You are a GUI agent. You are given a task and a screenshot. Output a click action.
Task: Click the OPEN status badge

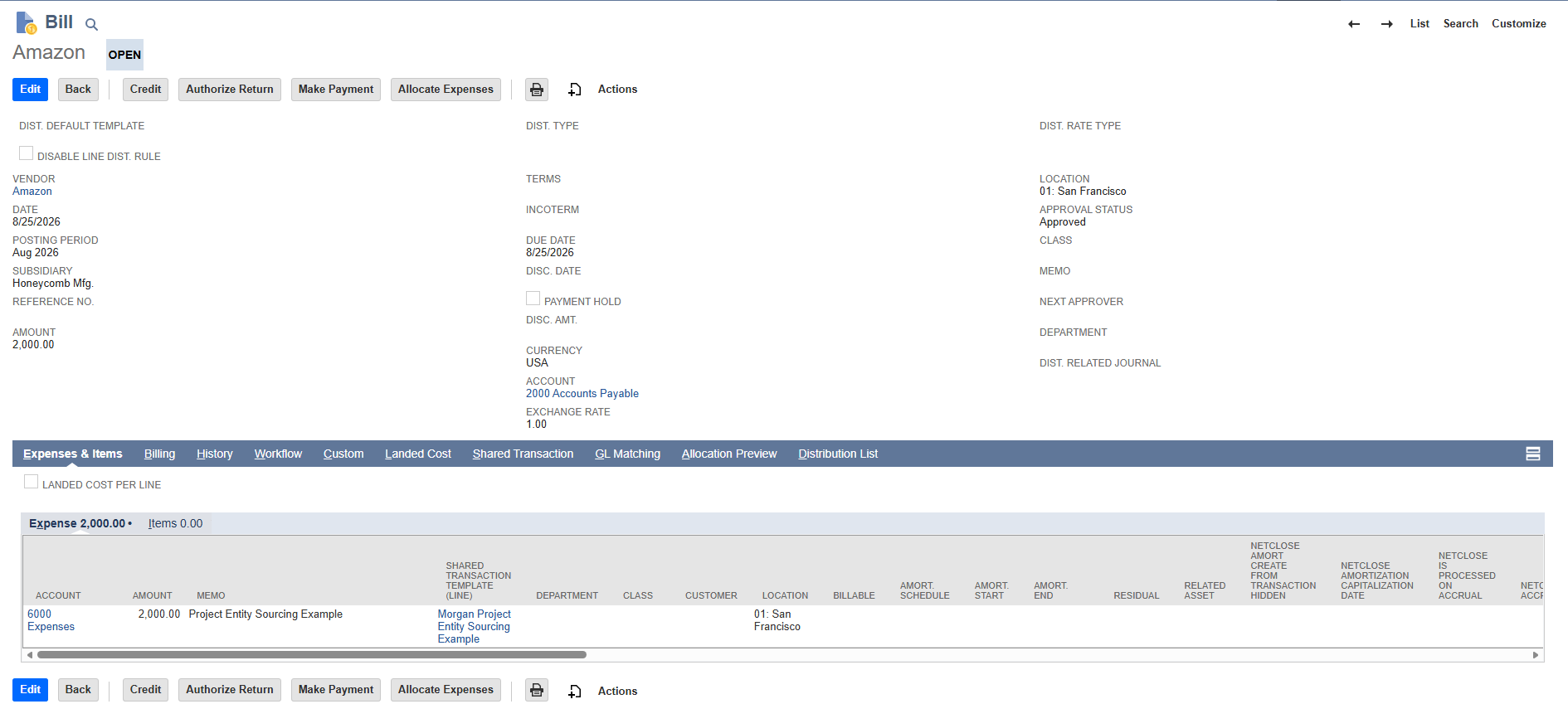coord(124,55)
